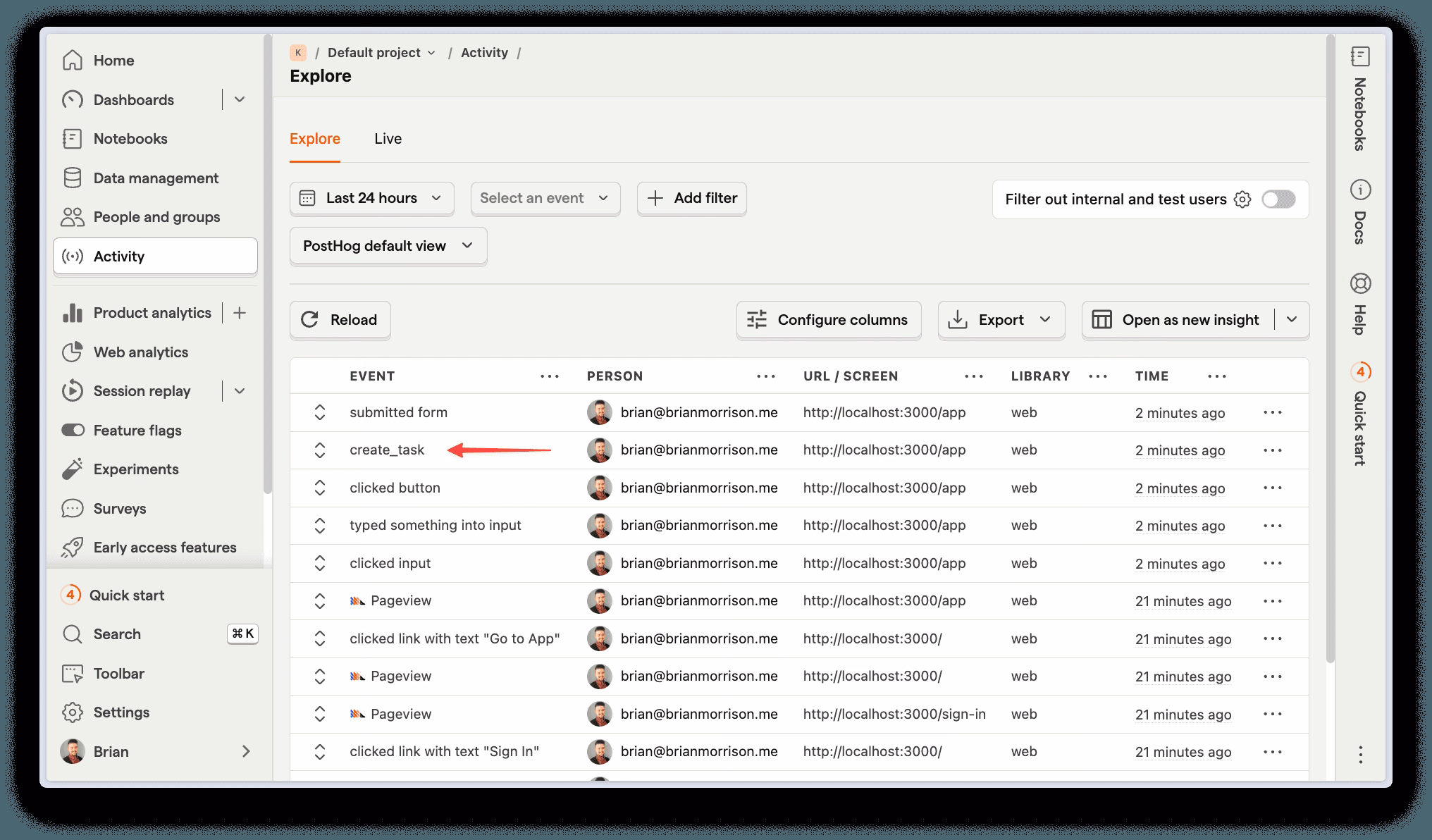The height and width of the screenshot is (840, 1432).
Task: Click the Docs info icon in right sidebar
Action: 1360,190
